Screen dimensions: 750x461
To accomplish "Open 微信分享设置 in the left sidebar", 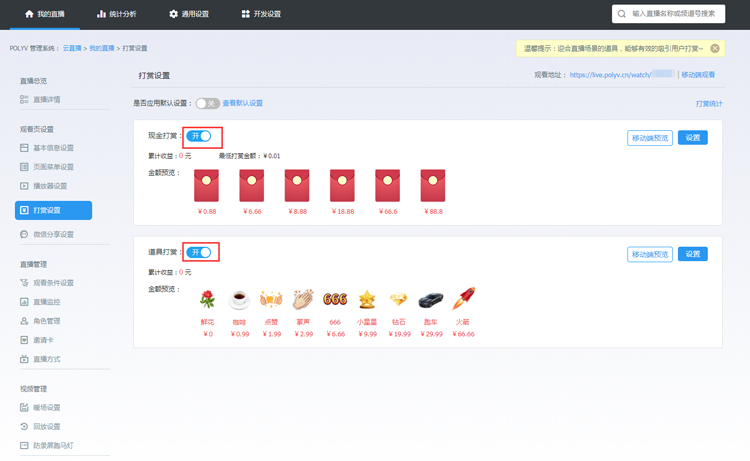I will (53, 234).
